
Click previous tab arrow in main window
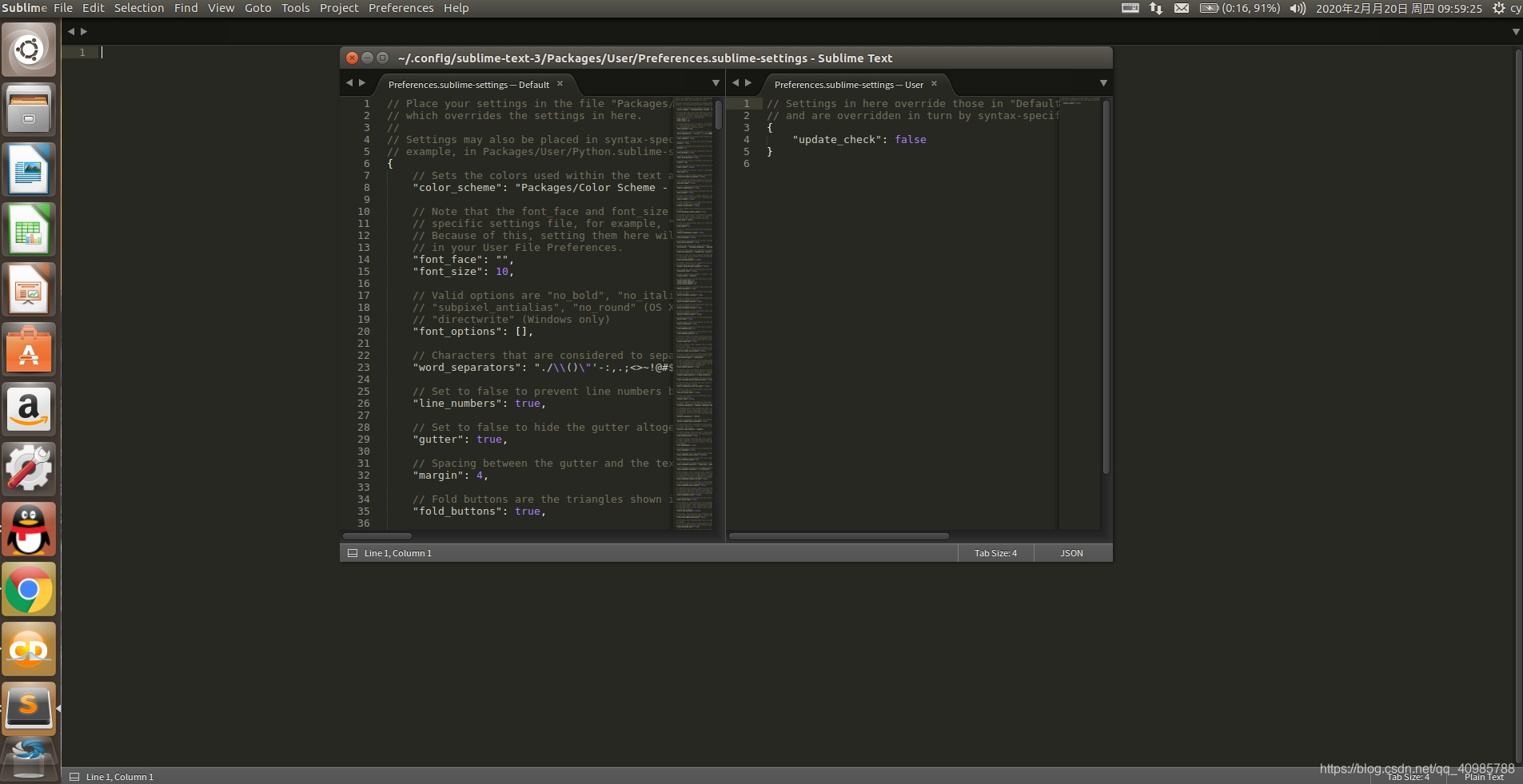click(71, 32)
